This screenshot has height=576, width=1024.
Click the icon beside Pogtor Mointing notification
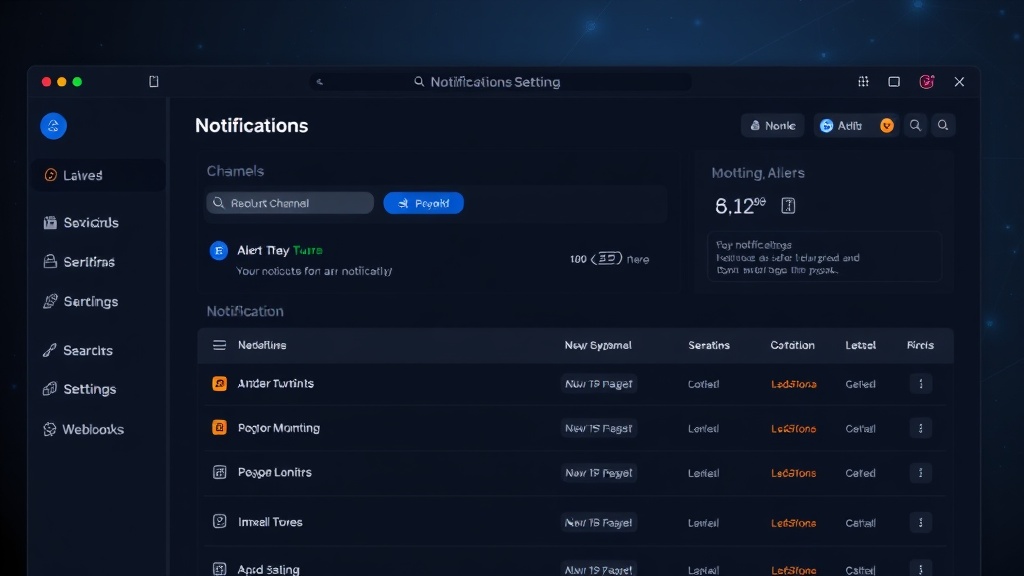(x=218, y=428)
